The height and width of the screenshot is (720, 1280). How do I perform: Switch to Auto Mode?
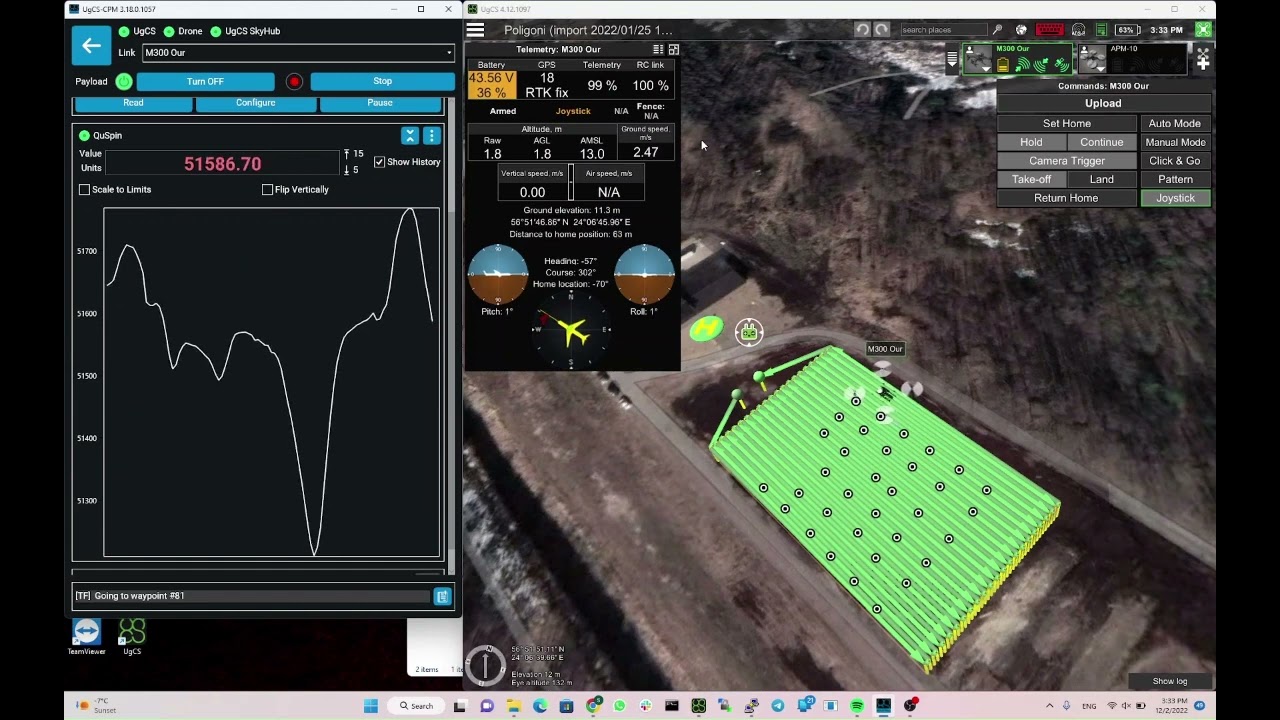click(1175, 124)
